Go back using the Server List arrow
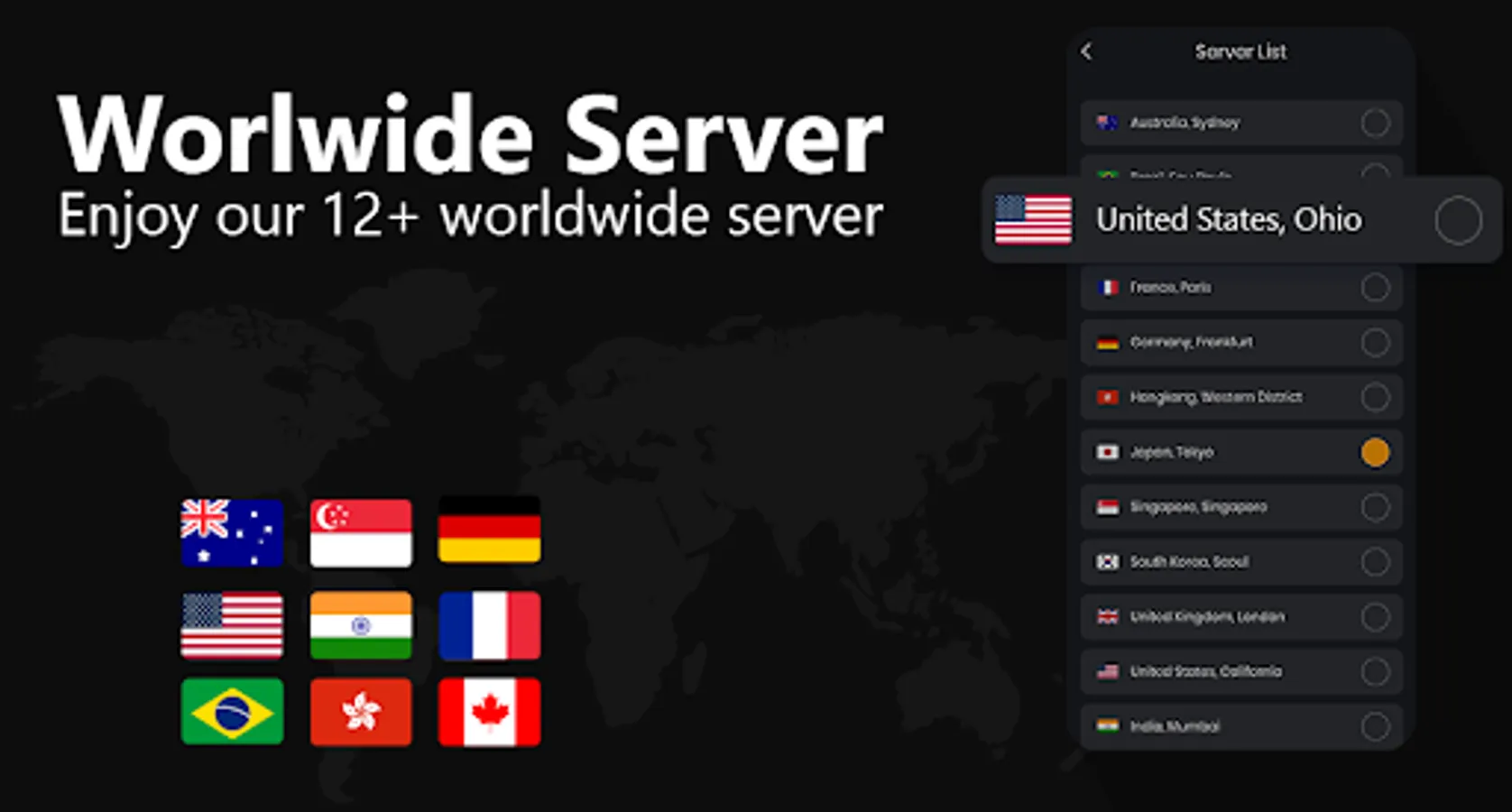 (1086, 51)
